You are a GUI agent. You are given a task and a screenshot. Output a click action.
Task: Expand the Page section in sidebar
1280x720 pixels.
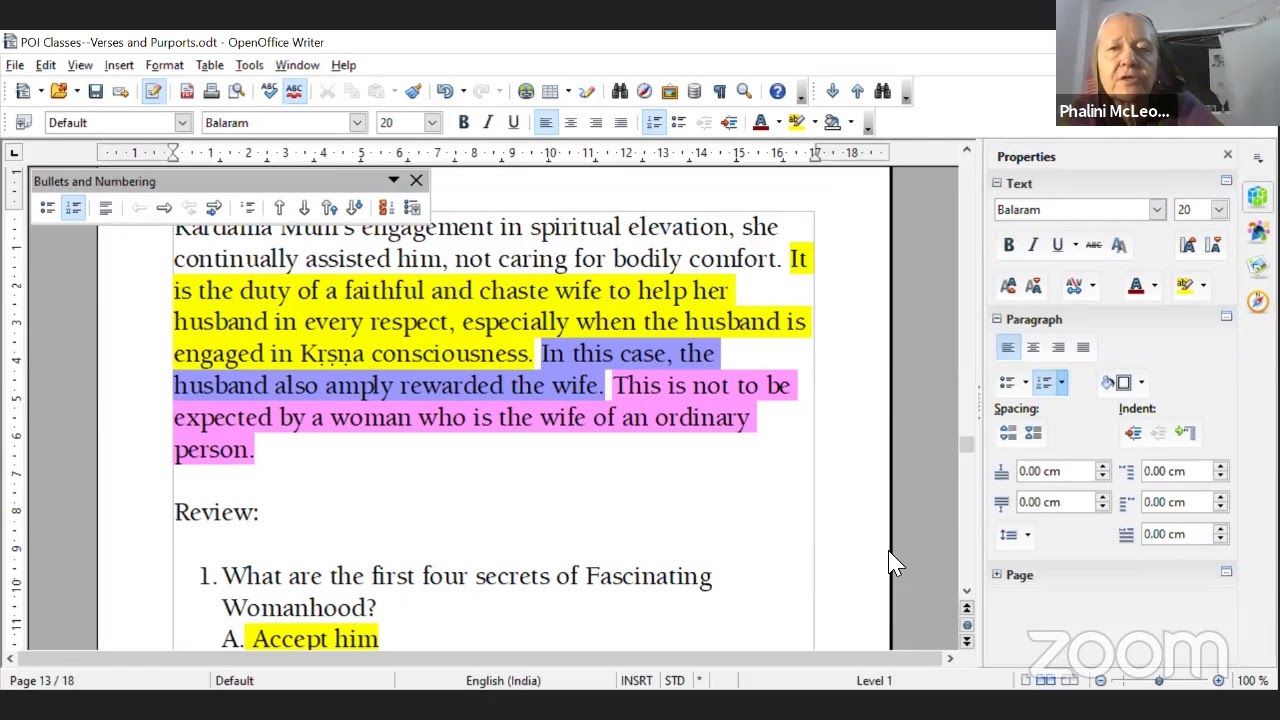pyautogui.click(x=996, y=575)
